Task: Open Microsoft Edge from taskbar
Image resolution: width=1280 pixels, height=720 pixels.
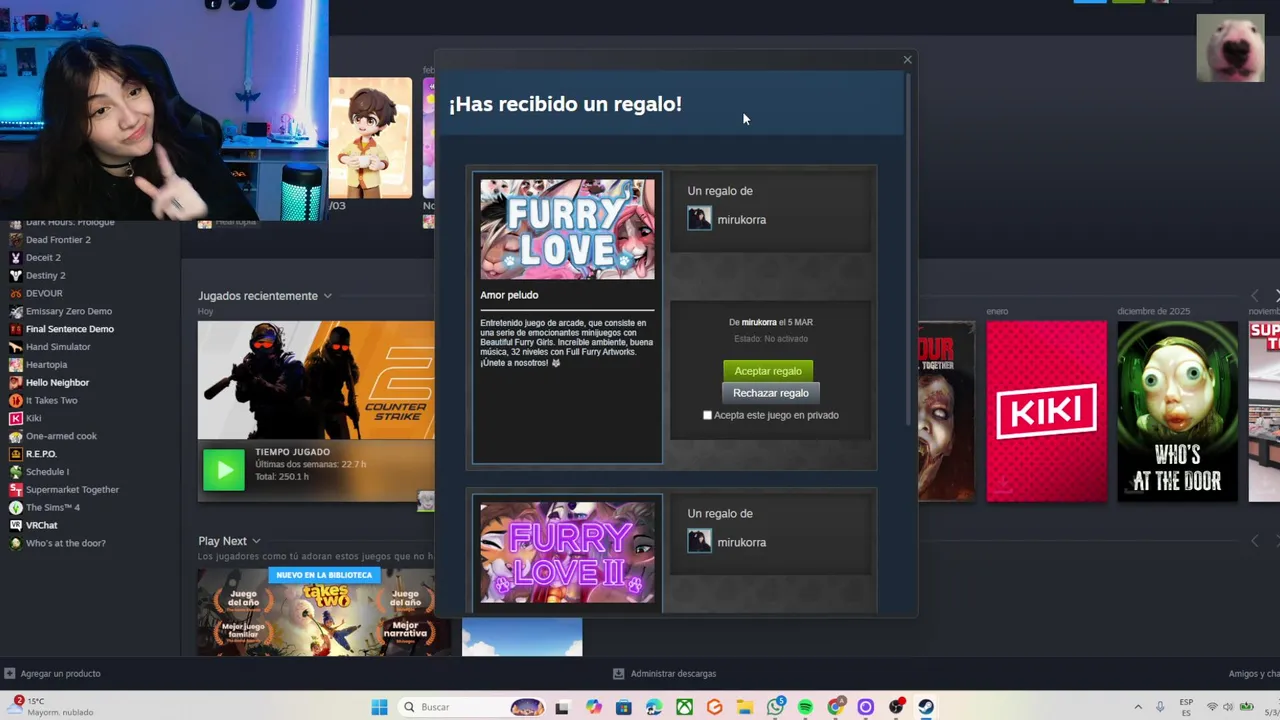Action: click(x=654, y=707)
